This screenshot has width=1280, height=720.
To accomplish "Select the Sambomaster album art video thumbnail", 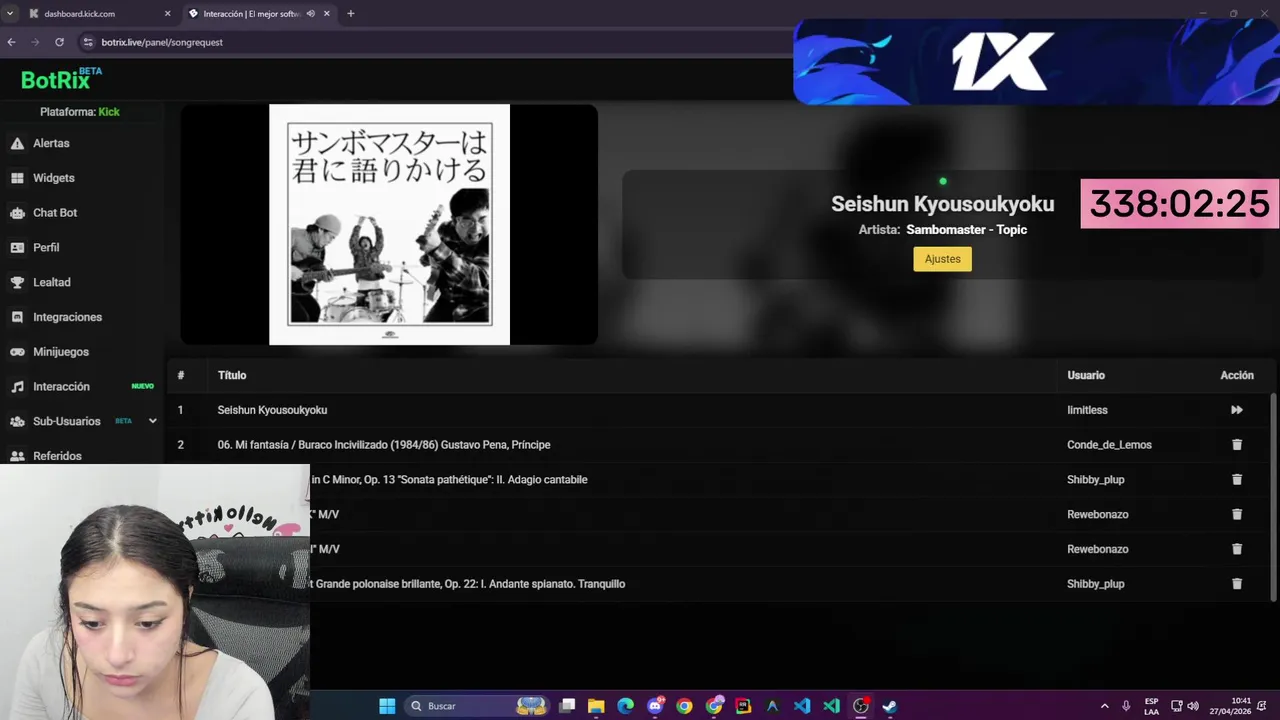I will 389,224.
